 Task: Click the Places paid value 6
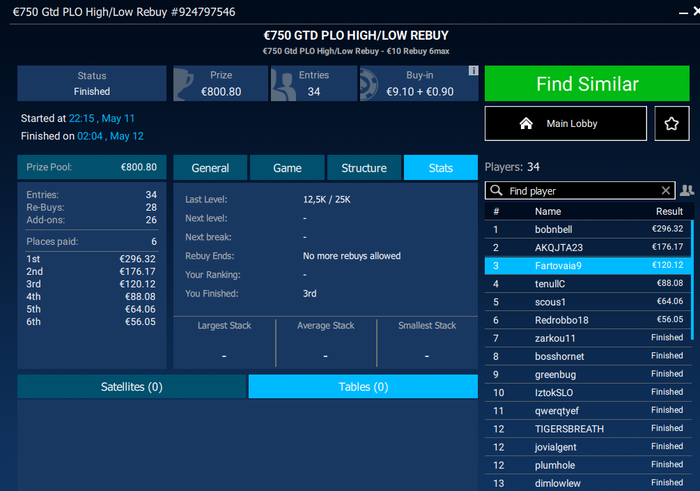coord(154,241)
